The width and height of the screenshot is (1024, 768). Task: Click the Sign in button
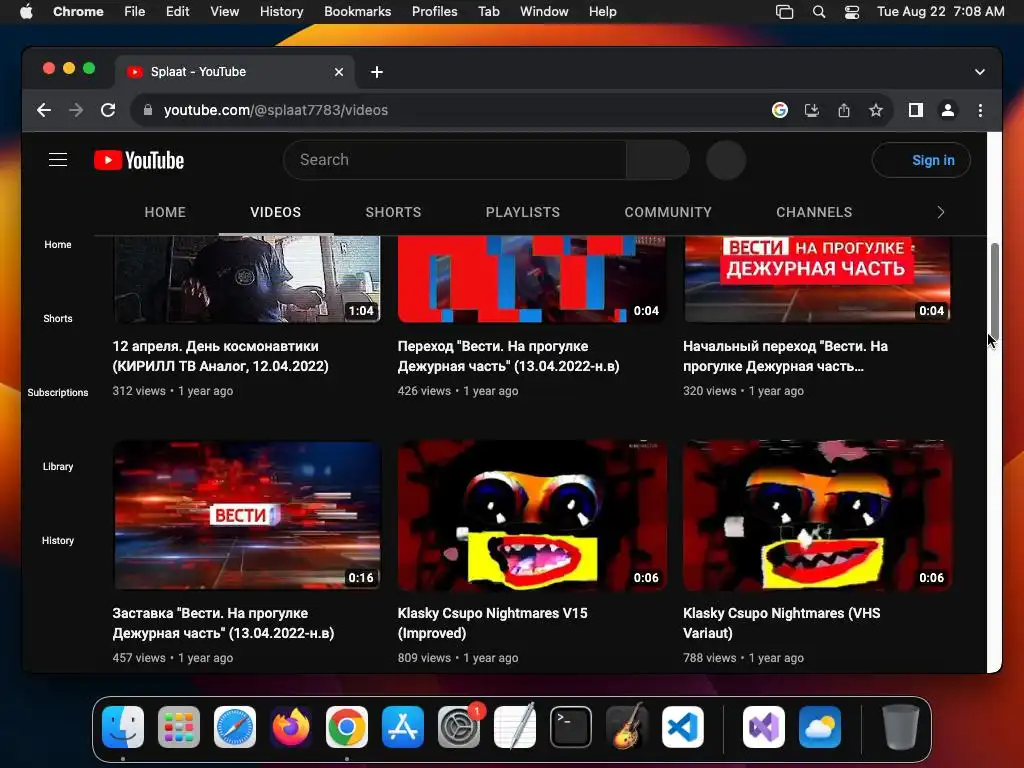tap(921, 160)
